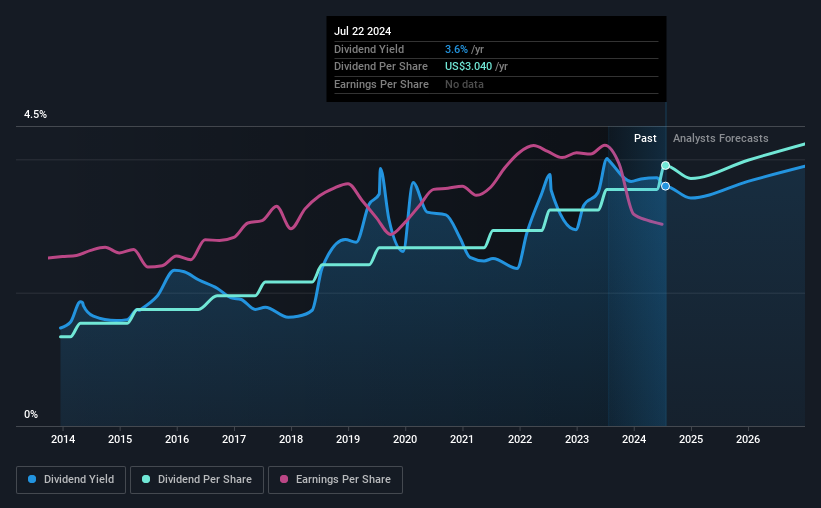
Task: Click the 2018 x-axis label
Action: (291, 439)
